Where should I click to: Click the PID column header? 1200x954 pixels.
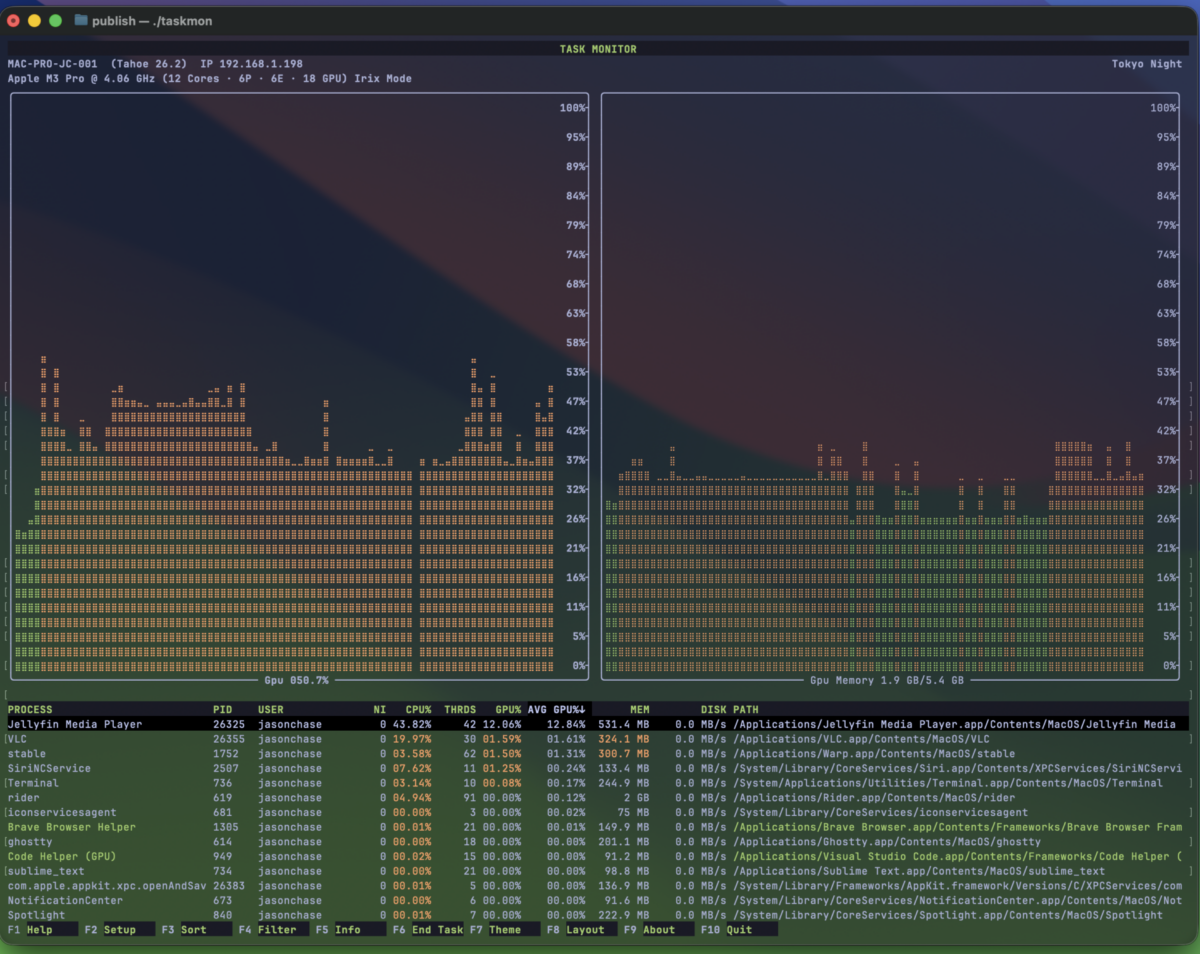222,710
